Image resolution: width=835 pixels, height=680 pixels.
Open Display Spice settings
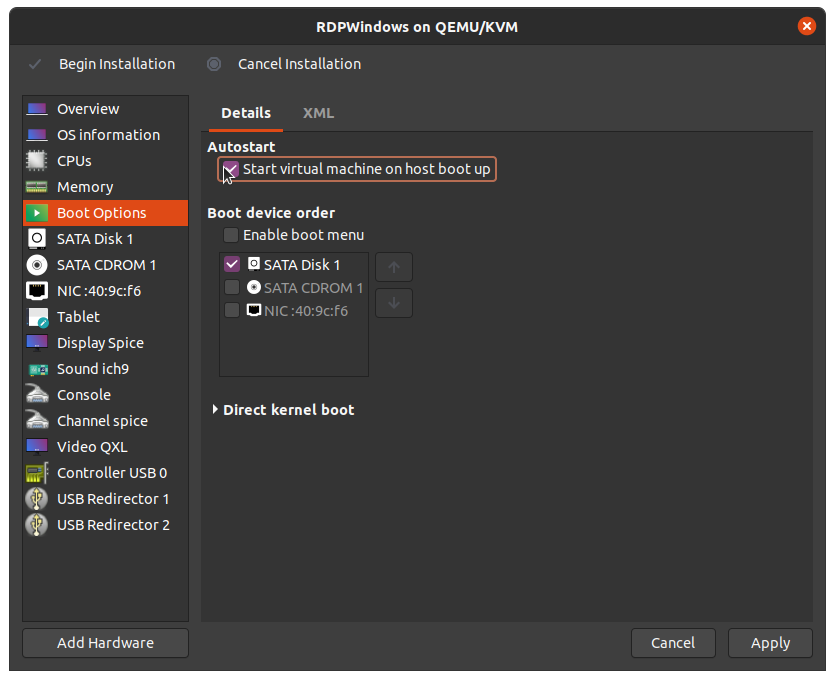point(100,343)
